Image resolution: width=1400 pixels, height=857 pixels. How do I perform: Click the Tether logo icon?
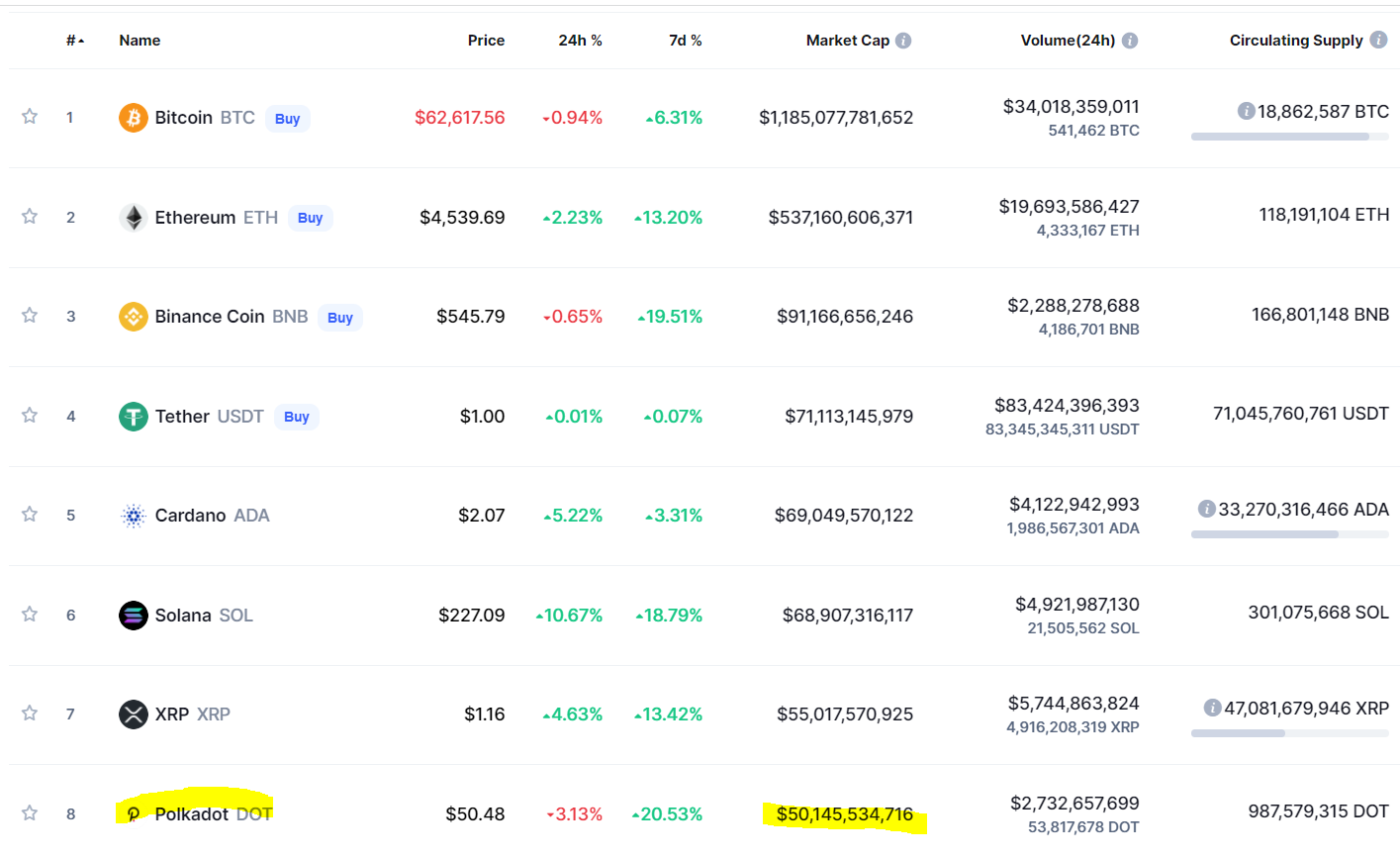[134, 417]
